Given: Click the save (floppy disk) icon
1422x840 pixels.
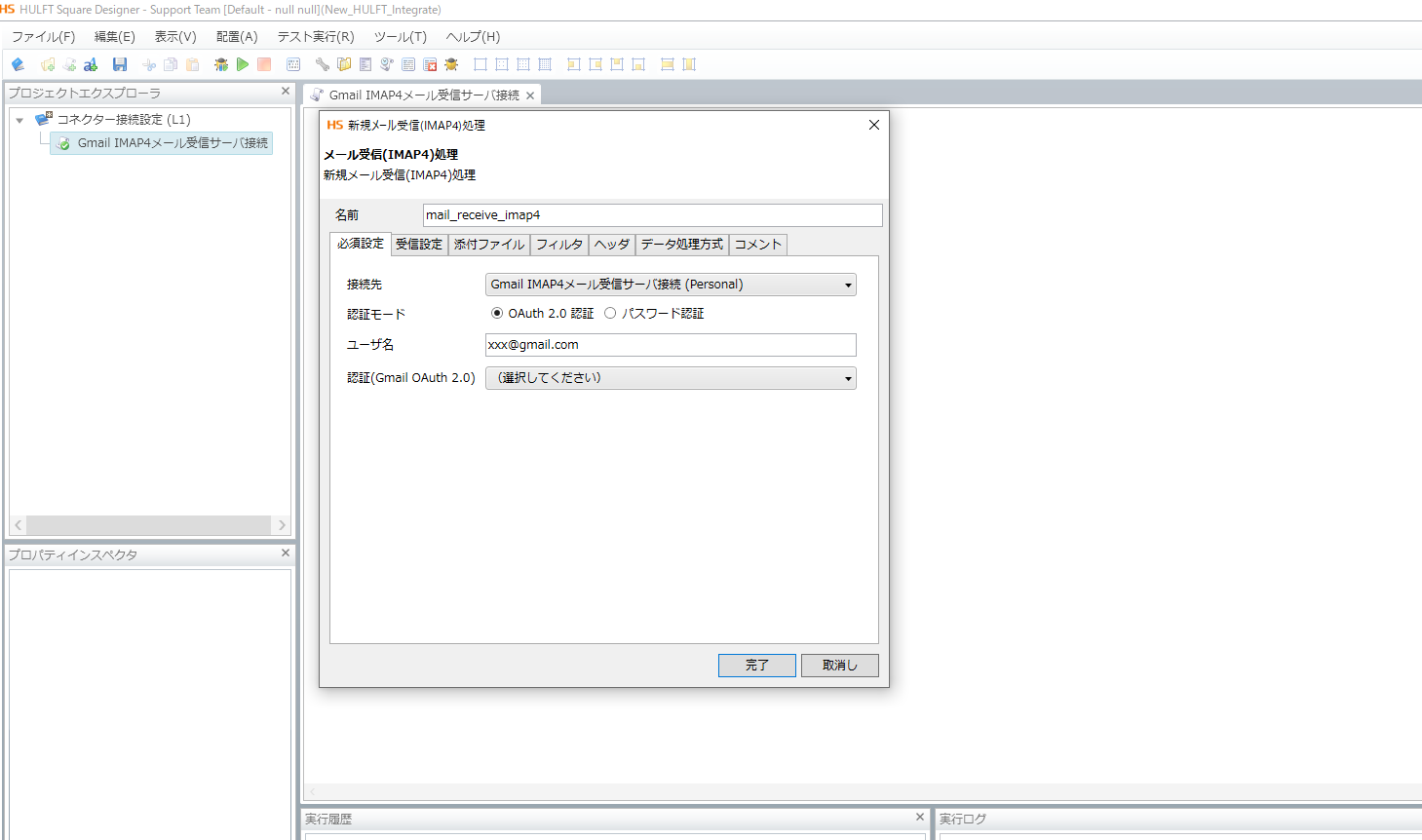Looking at the screenshot, I should click(120, 64).
